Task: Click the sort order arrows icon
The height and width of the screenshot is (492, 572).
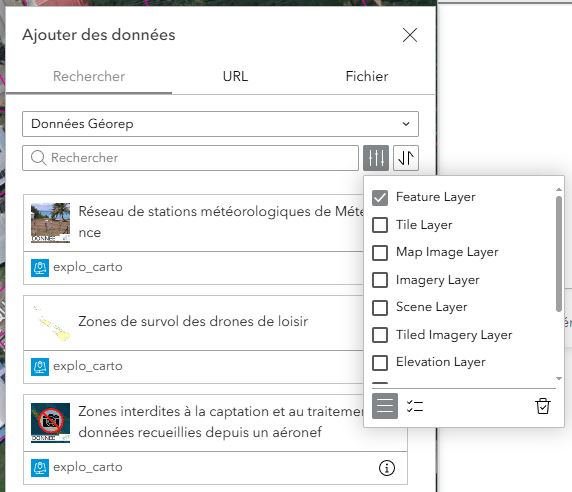Action: click(406, 158)
